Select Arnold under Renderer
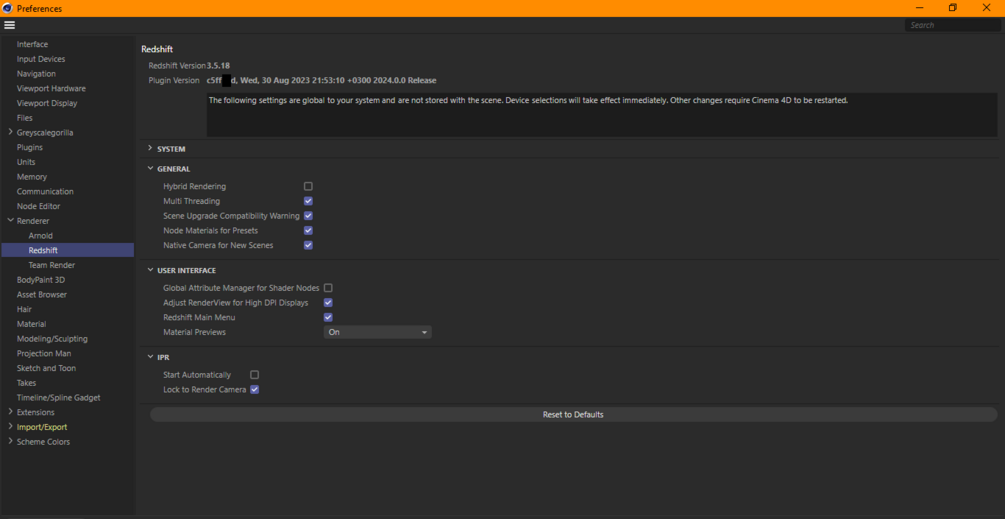This screenshot has height=519, width=1005. (x=40, y=236)
